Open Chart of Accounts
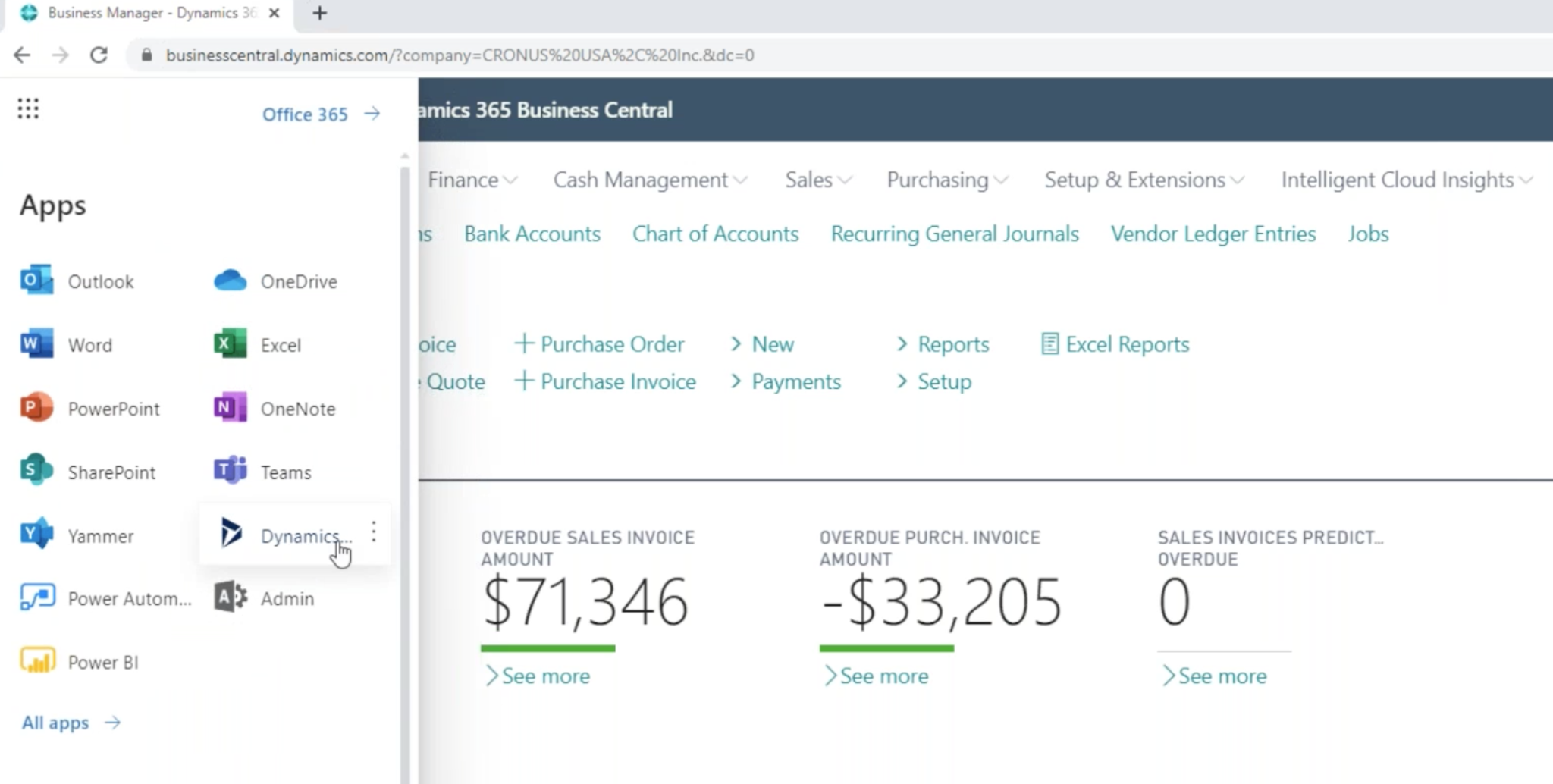This screenshot has width=1553, height=784. point(715,234)
